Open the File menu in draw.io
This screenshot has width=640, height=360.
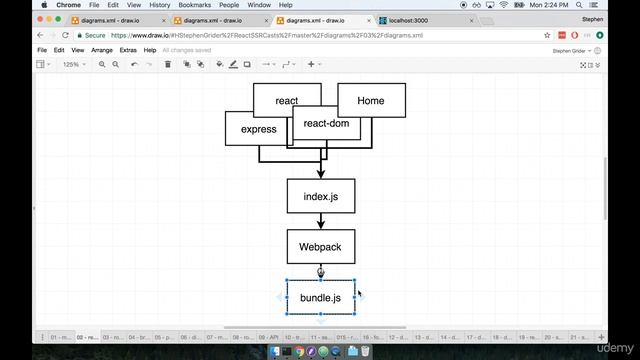[42, 50]
